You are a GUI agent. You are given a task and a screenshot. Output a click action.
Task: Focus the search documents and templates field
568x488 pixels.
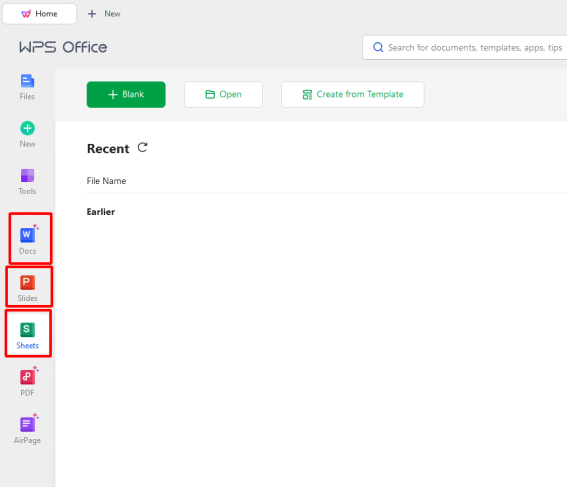coord(465,47)
